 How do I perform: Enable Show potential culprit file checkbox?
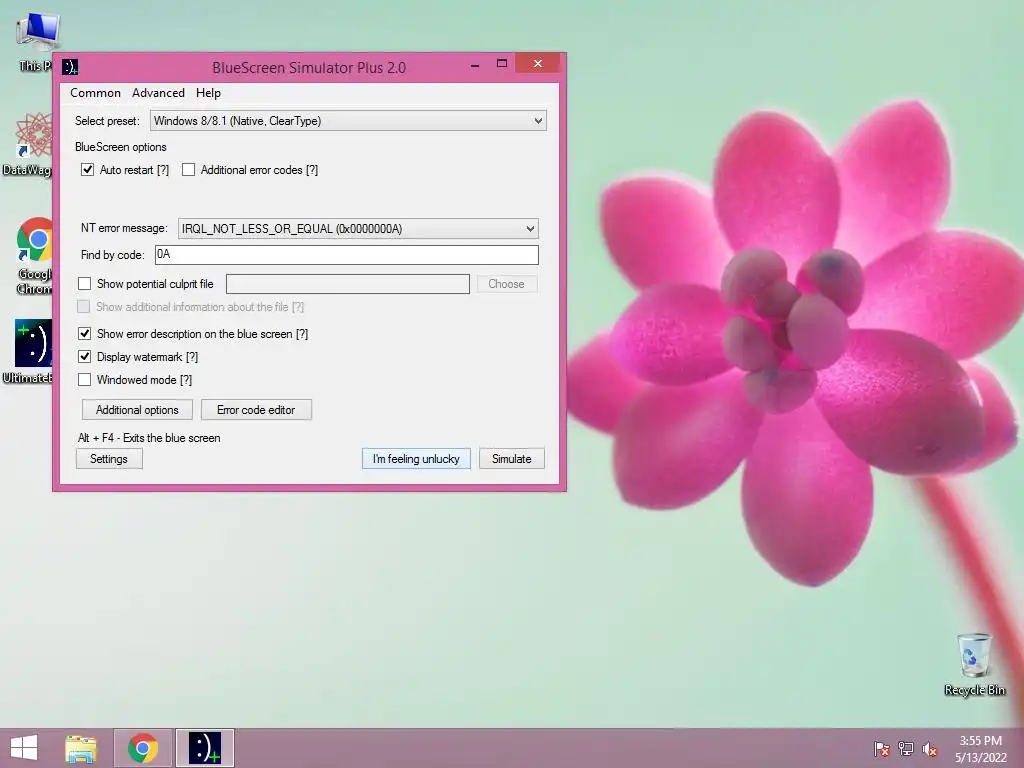point(84,283)
